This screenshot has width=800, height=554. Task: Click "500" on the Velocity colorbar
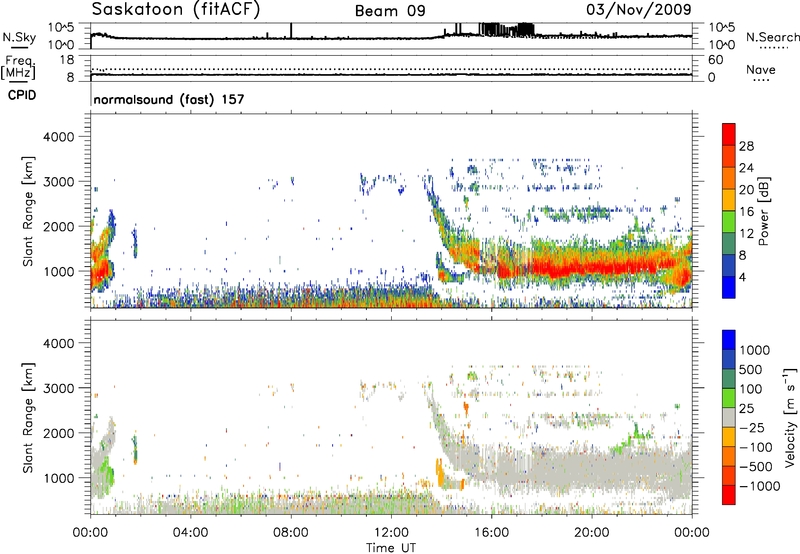point(751,369)
